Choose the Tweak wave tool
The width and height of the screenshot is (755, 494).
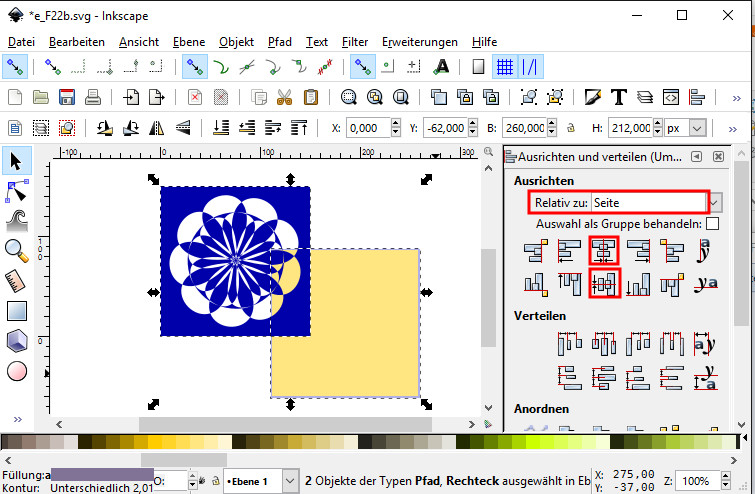coord(16,221)
